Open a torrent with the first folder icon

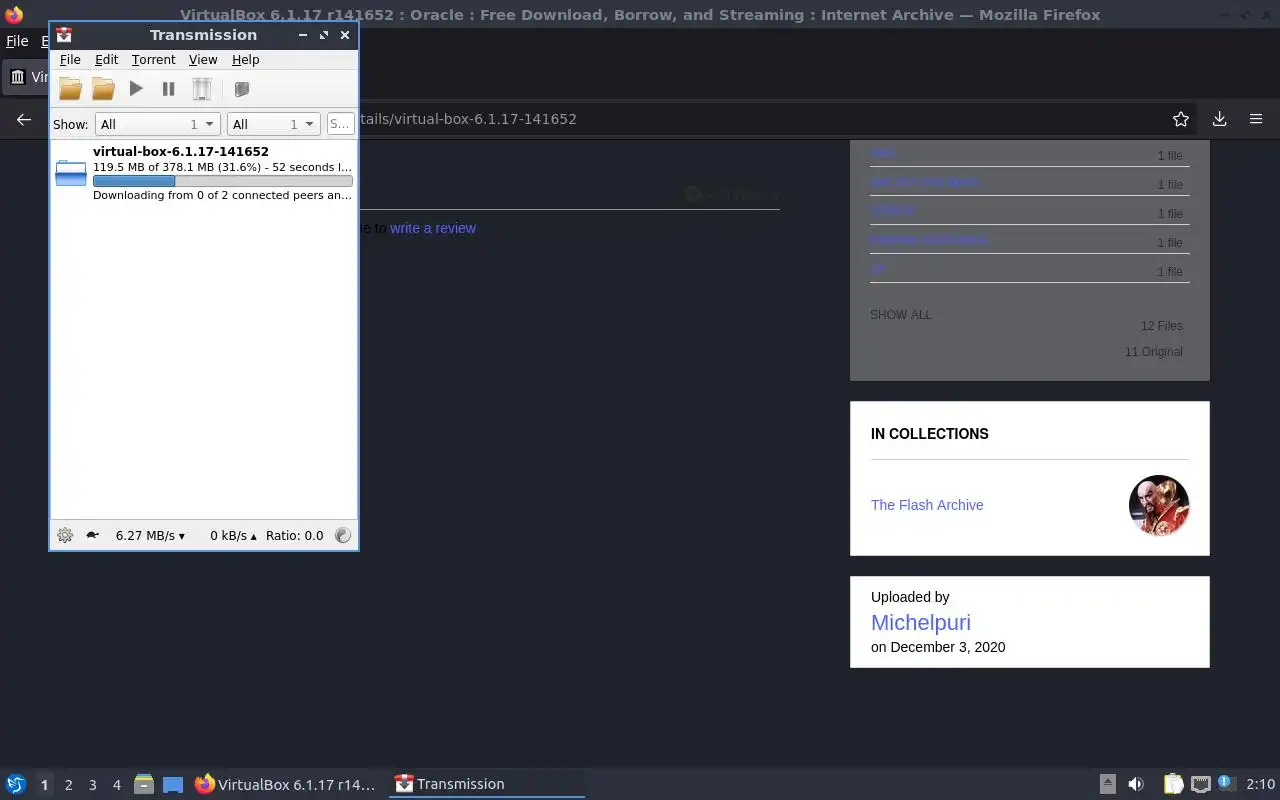coord(70,89)
